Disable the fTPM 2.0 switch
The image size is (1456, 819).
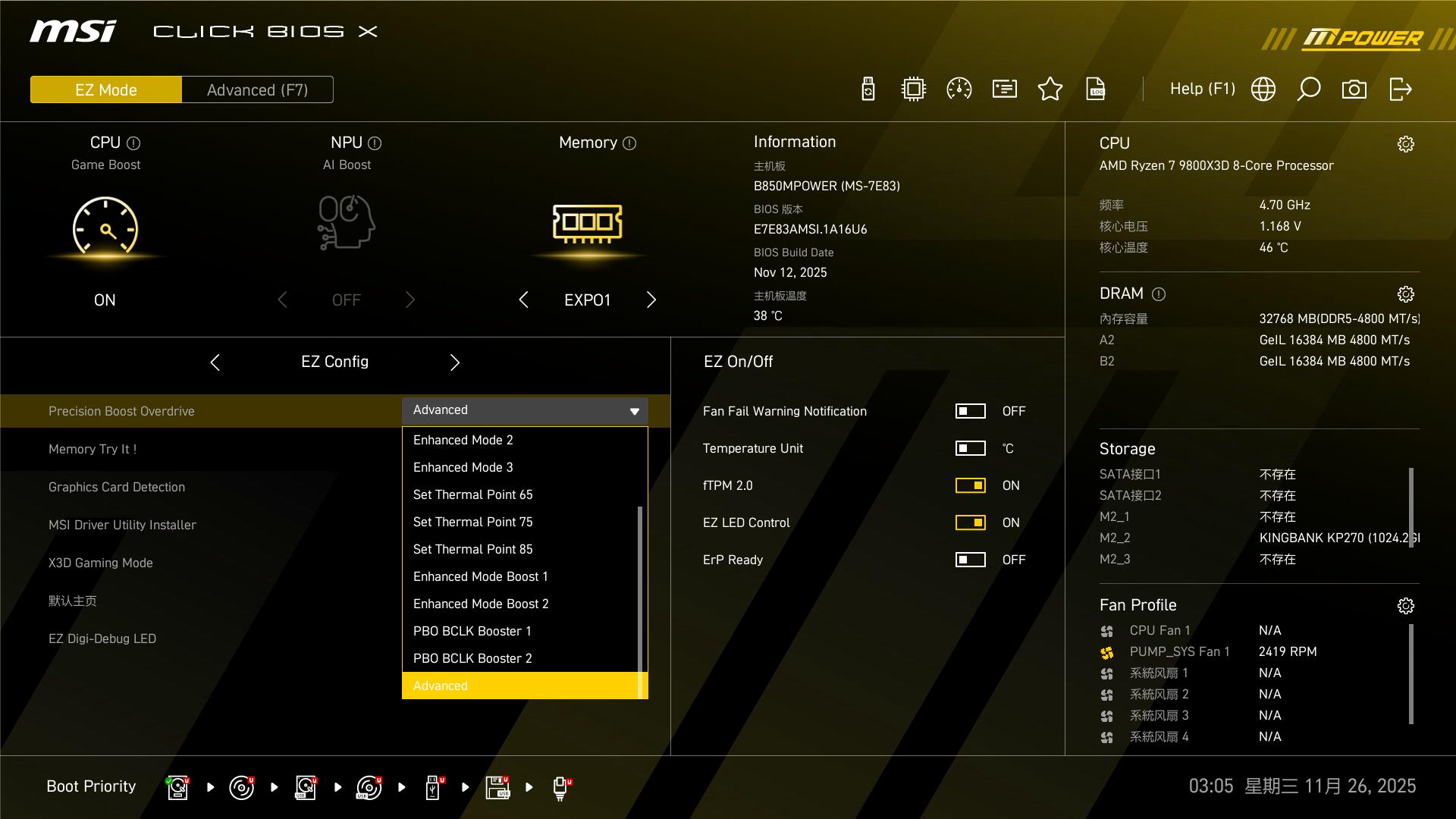(970, 485)
